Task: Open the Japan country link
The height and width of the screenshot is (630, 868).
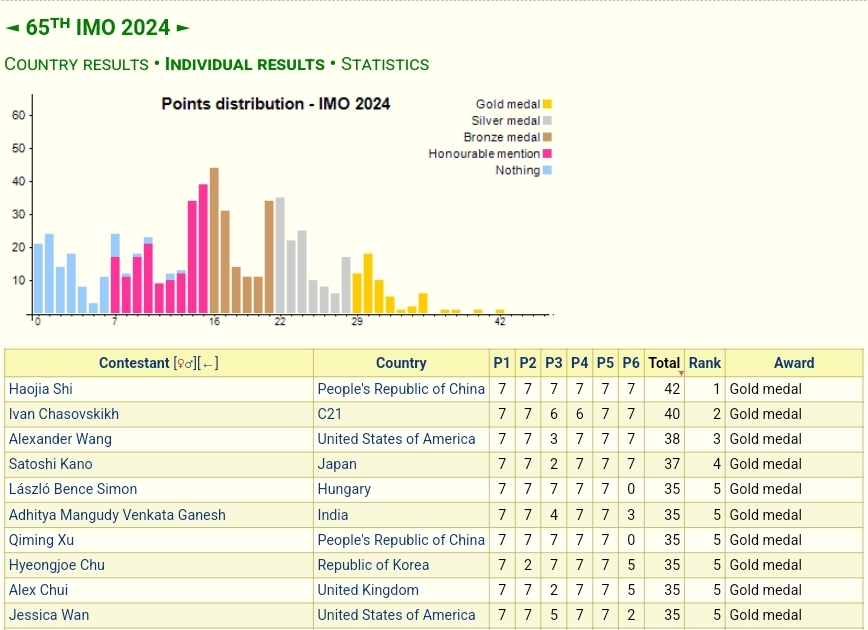Action: click(337, 464)
